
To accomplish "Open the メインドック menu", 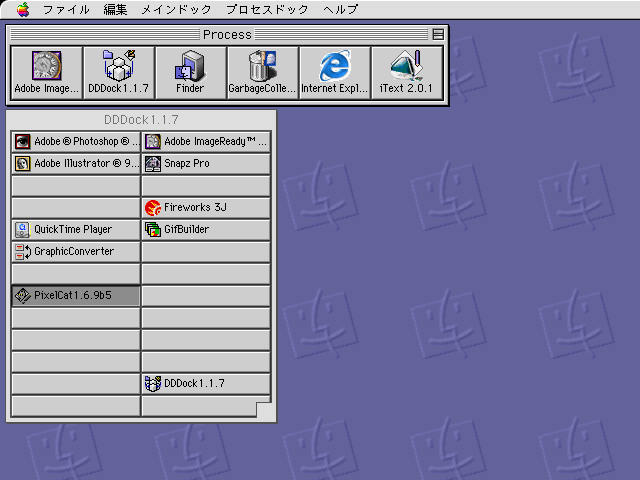I will click(176, 9).
